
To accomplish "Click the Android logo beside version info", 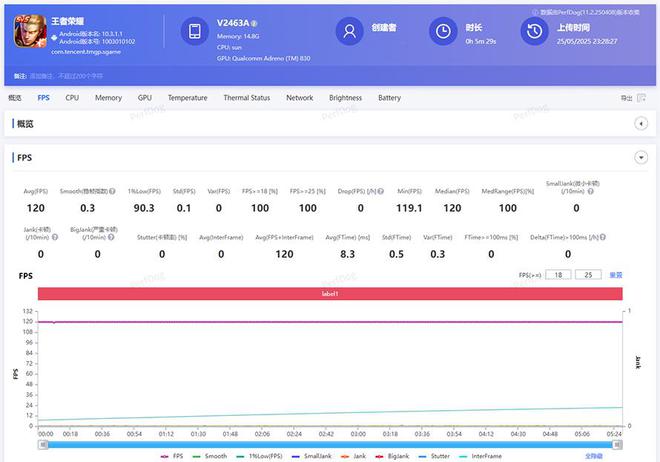I will click(54, 37).
